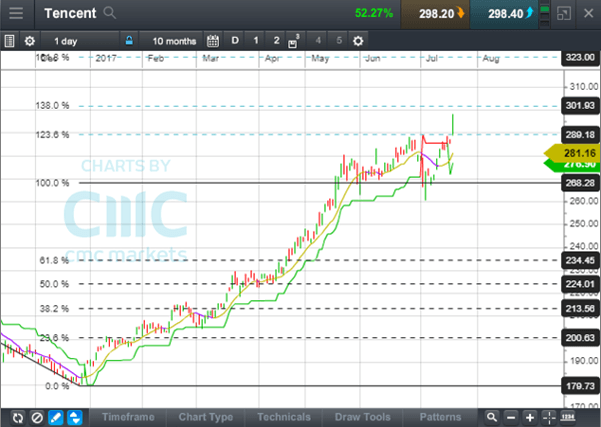Zoom out with the minus button
601x427 pixels.
pyautogui.click(x=511, y=417)
